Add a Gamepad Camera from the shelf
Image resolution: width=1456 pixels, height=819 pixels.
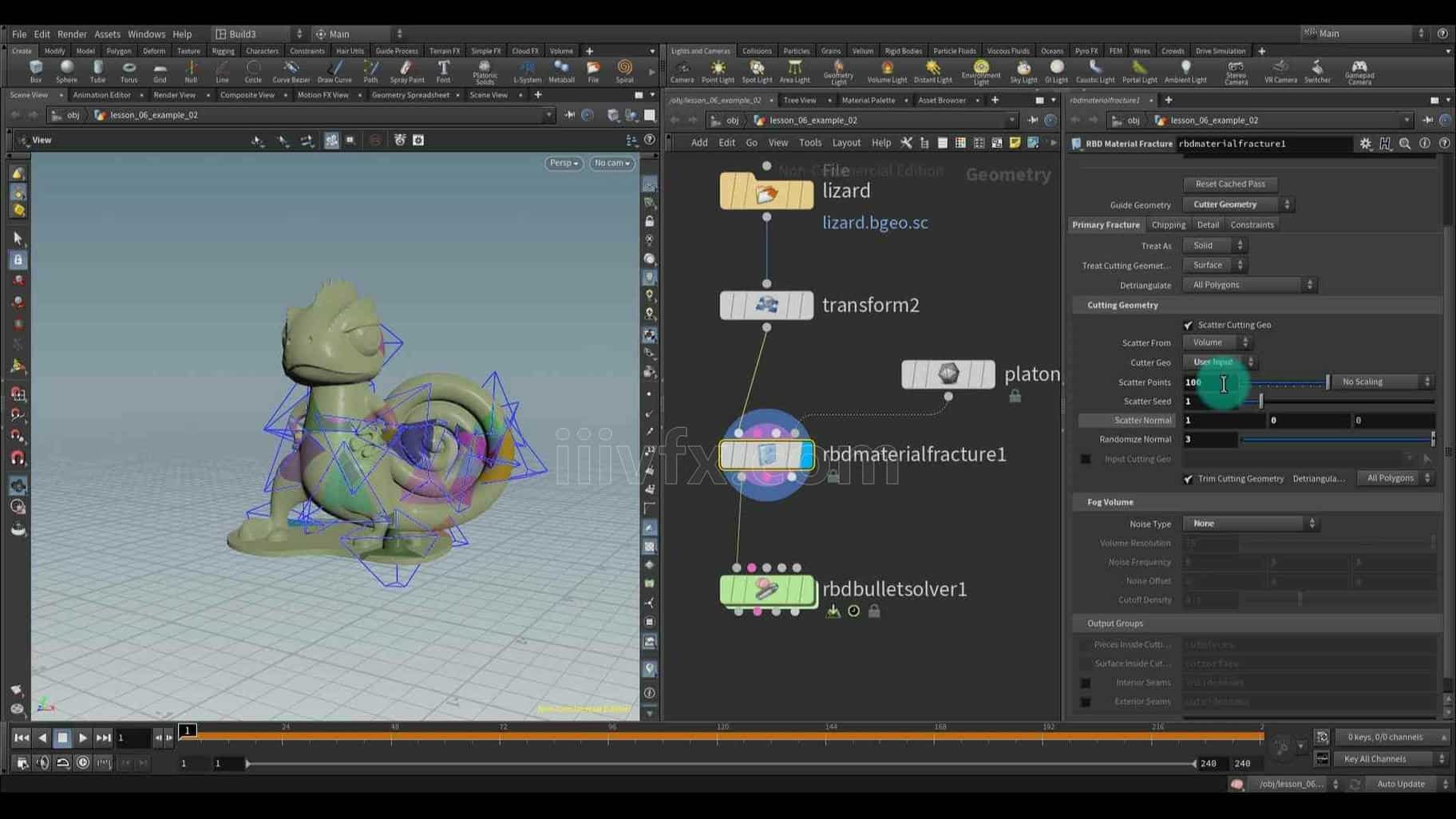coord(1359,73)
